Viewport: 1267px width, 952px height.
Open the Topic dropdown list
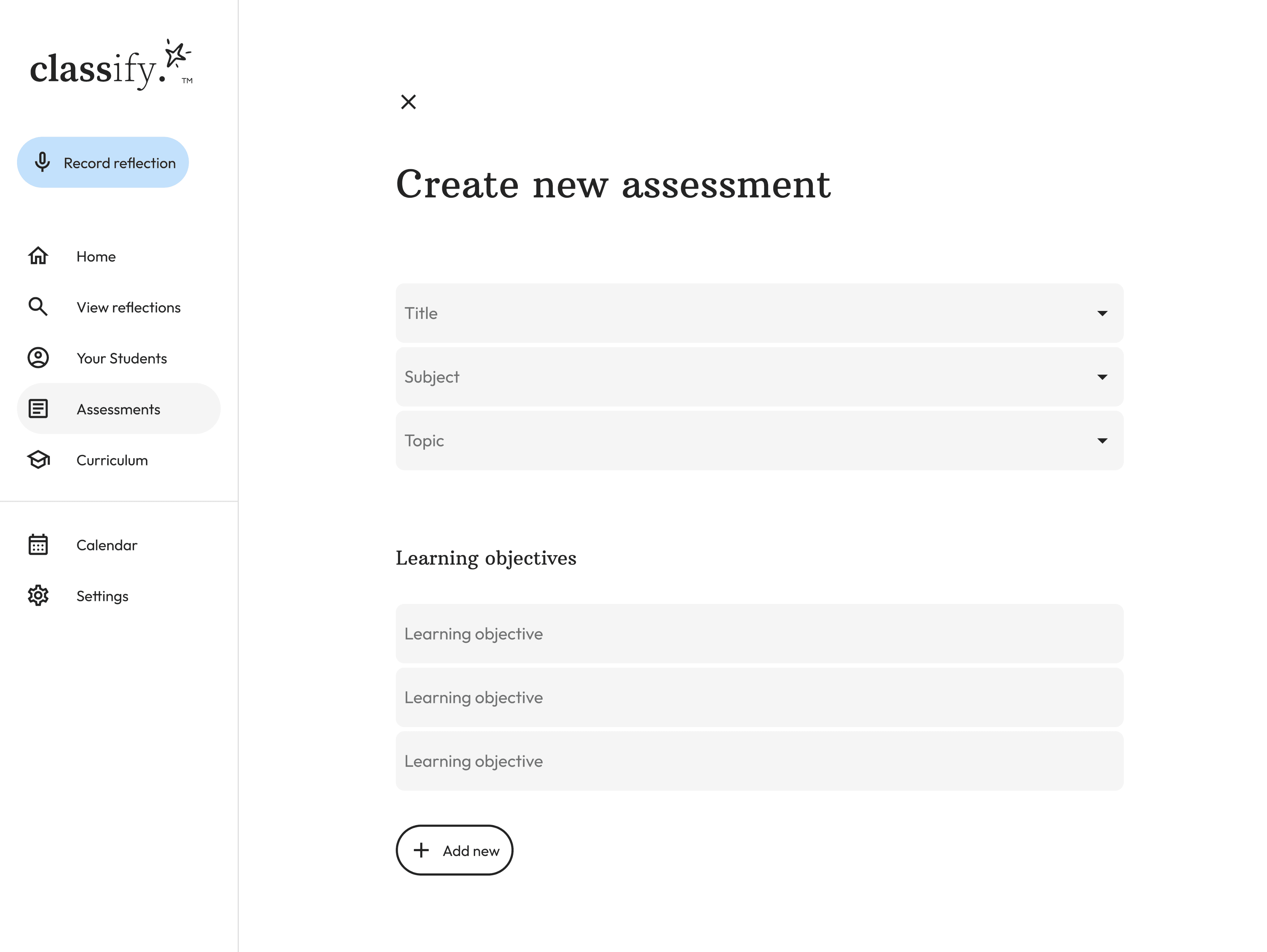759,441
